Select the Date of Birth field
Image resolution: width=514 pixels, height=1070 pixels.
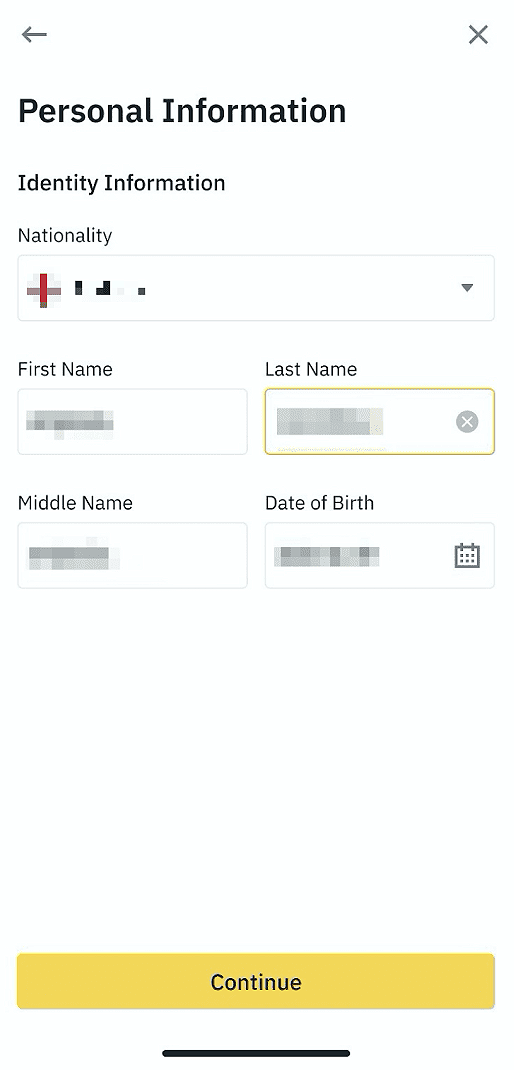coord(380,555)
